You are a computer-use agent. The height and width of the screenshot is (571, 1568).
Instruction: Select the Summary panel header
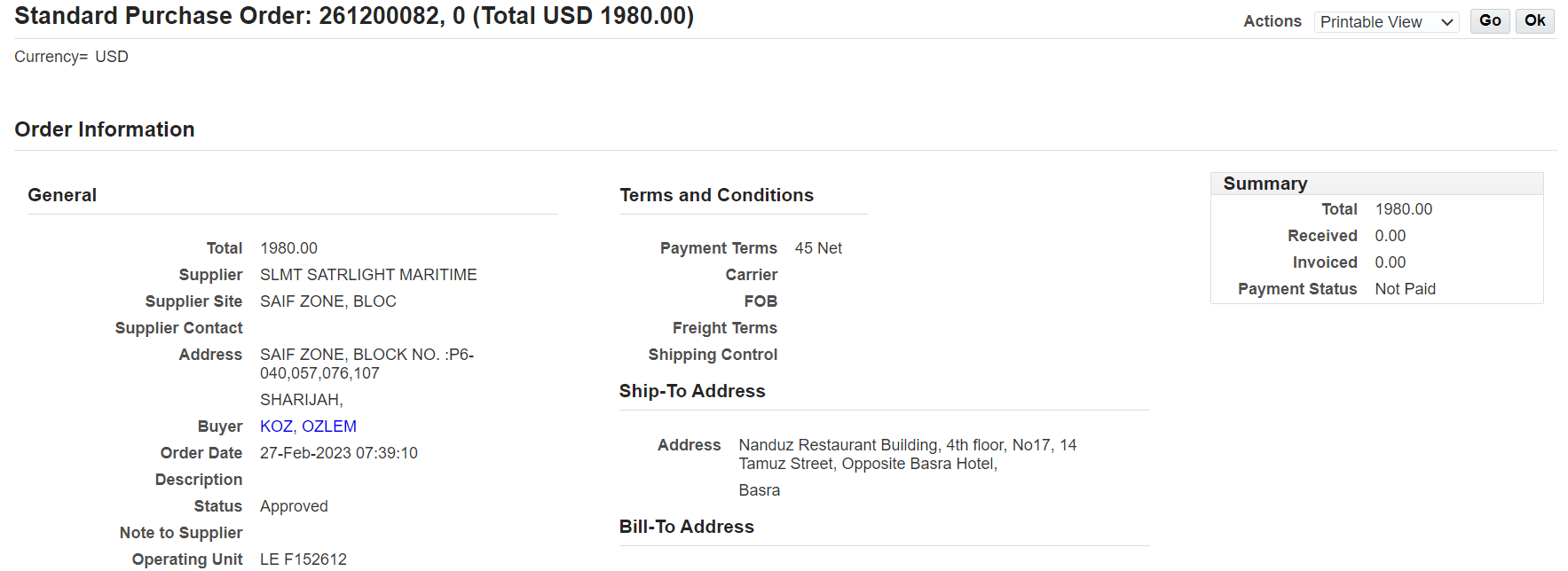coord(1265,184)
